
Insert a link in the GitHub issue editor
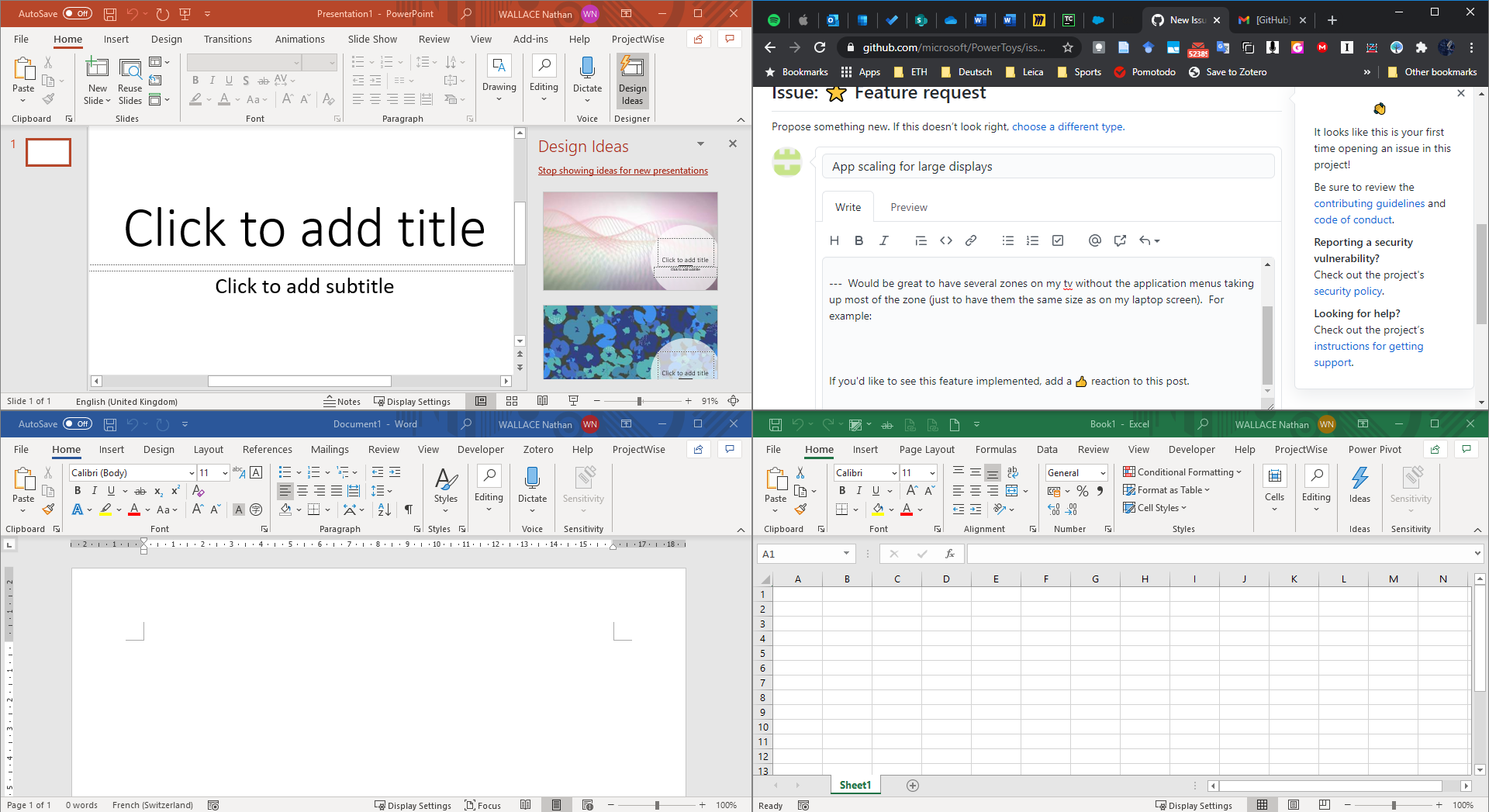point(971,240)
